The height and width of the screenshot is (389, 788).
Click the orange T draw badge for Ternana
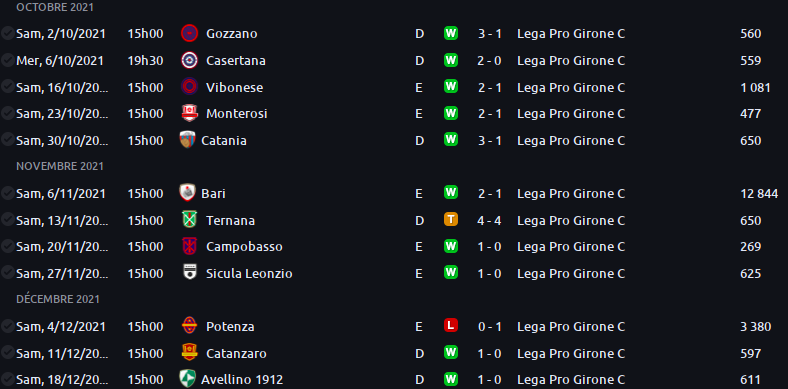click(x=451, y=220)
